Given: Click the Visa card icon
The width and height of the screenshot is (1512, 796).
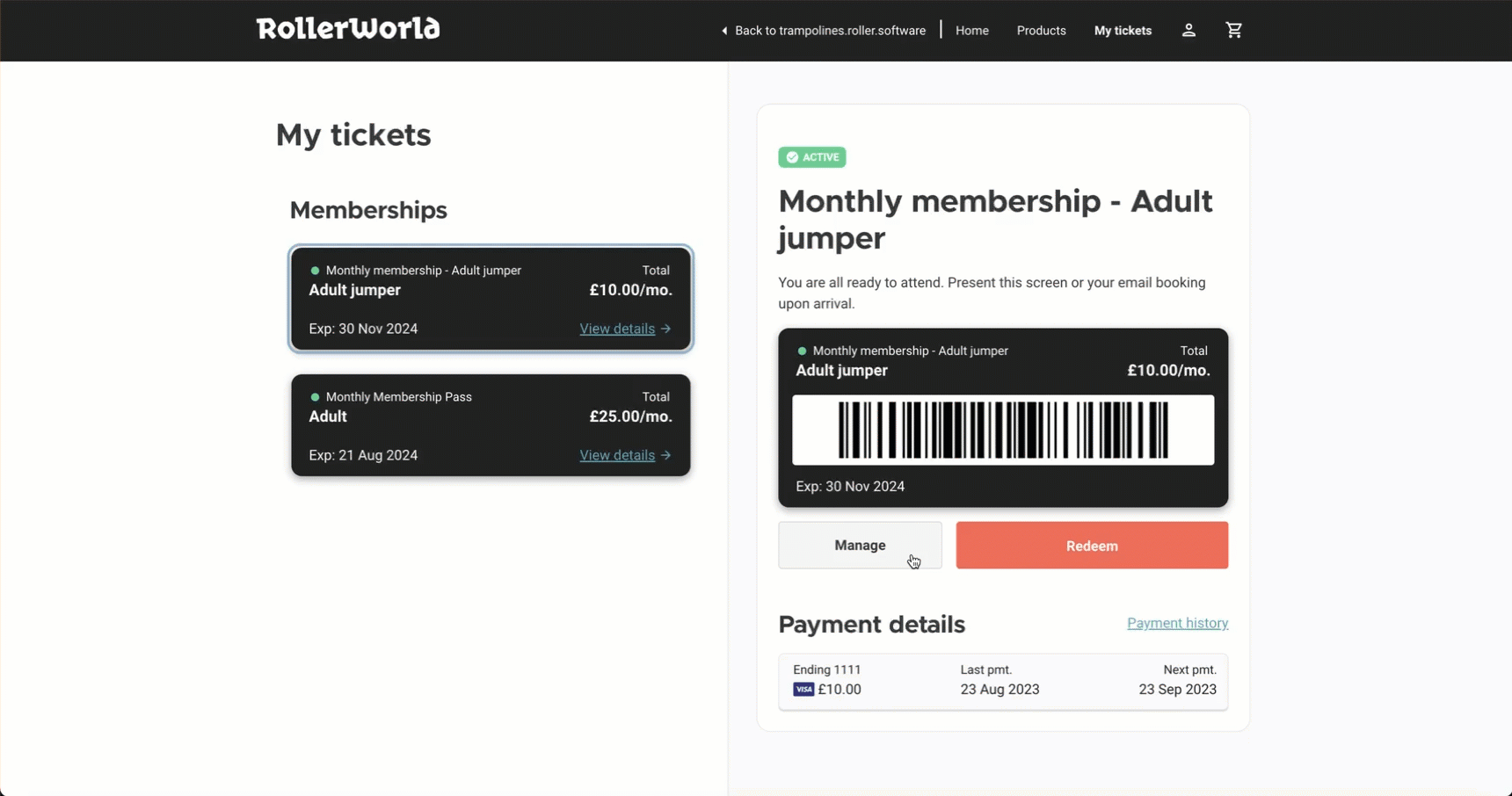Looking at the screenshot, I should pyautogui.click(x=803, y=690).
